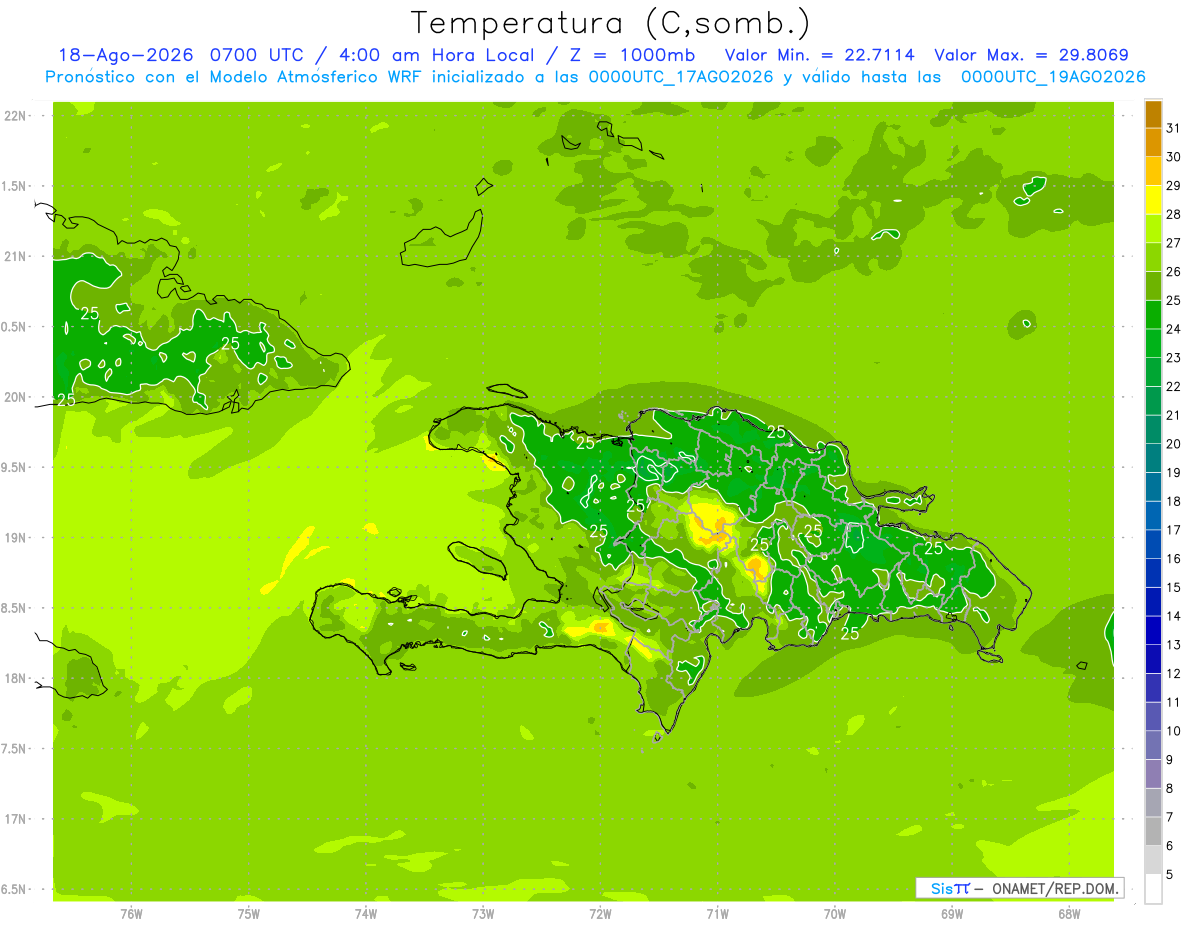Click the 'SisTT - ONAMET/REP.DOM.' credit label
Image resolution: width=1200 pixels, height=927 pixels.
coord(1019,888)
